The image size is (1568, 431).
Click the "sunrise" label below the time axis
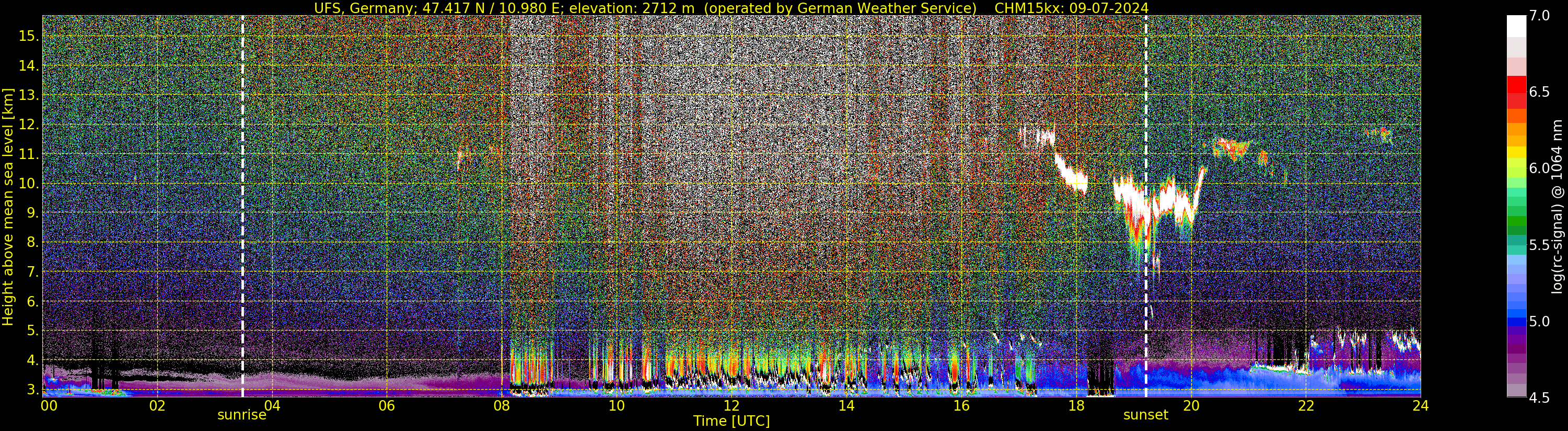pyautogui.click(x=242, y=415)
